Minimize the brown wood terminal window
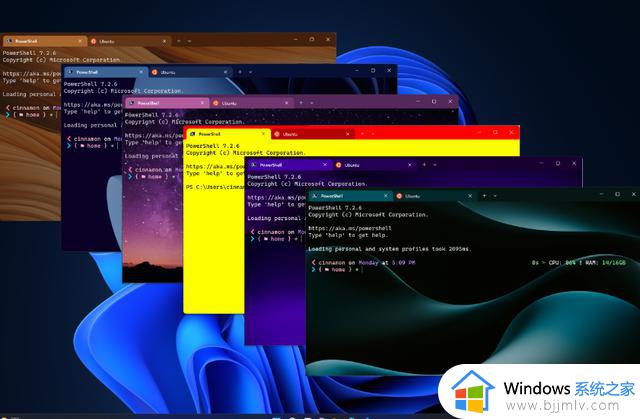This screenshot has width=640, height=419. pos(296,39)
